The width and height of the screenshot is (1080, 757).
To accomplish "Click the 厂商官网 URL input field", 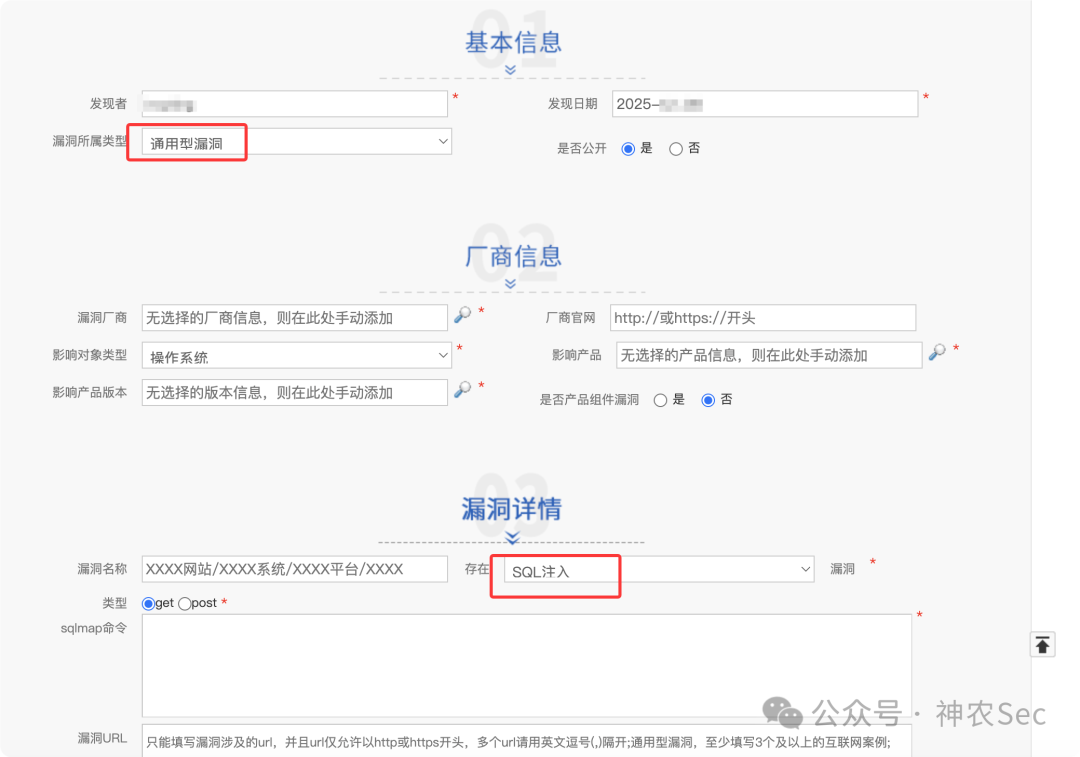I will coord(763,317).
